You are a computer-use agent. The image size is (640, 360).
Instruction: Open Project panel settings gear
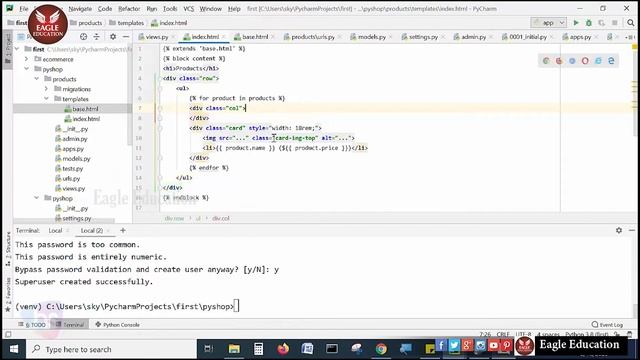point(113,37)
